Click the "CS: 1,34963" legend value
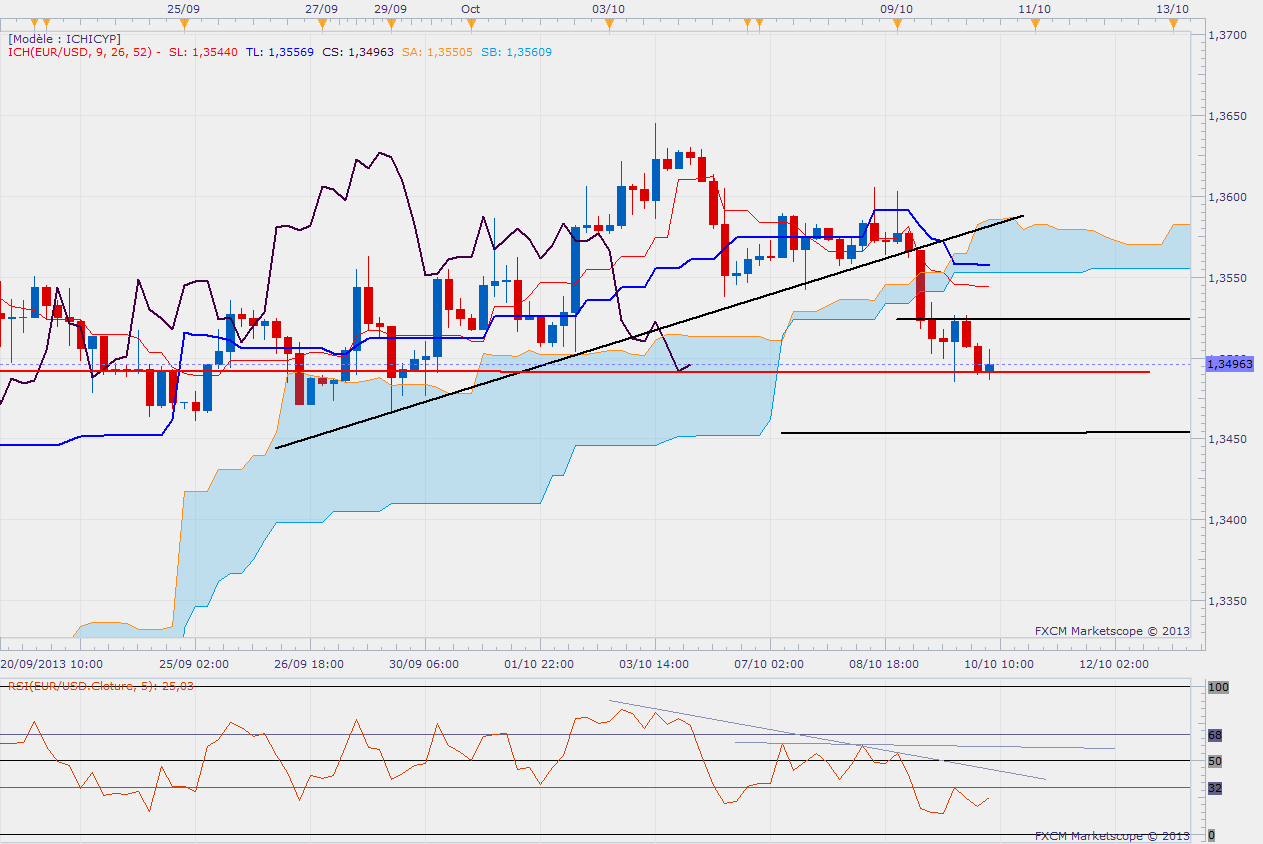This screenshot has height=844, width=1263. (357, 52)
